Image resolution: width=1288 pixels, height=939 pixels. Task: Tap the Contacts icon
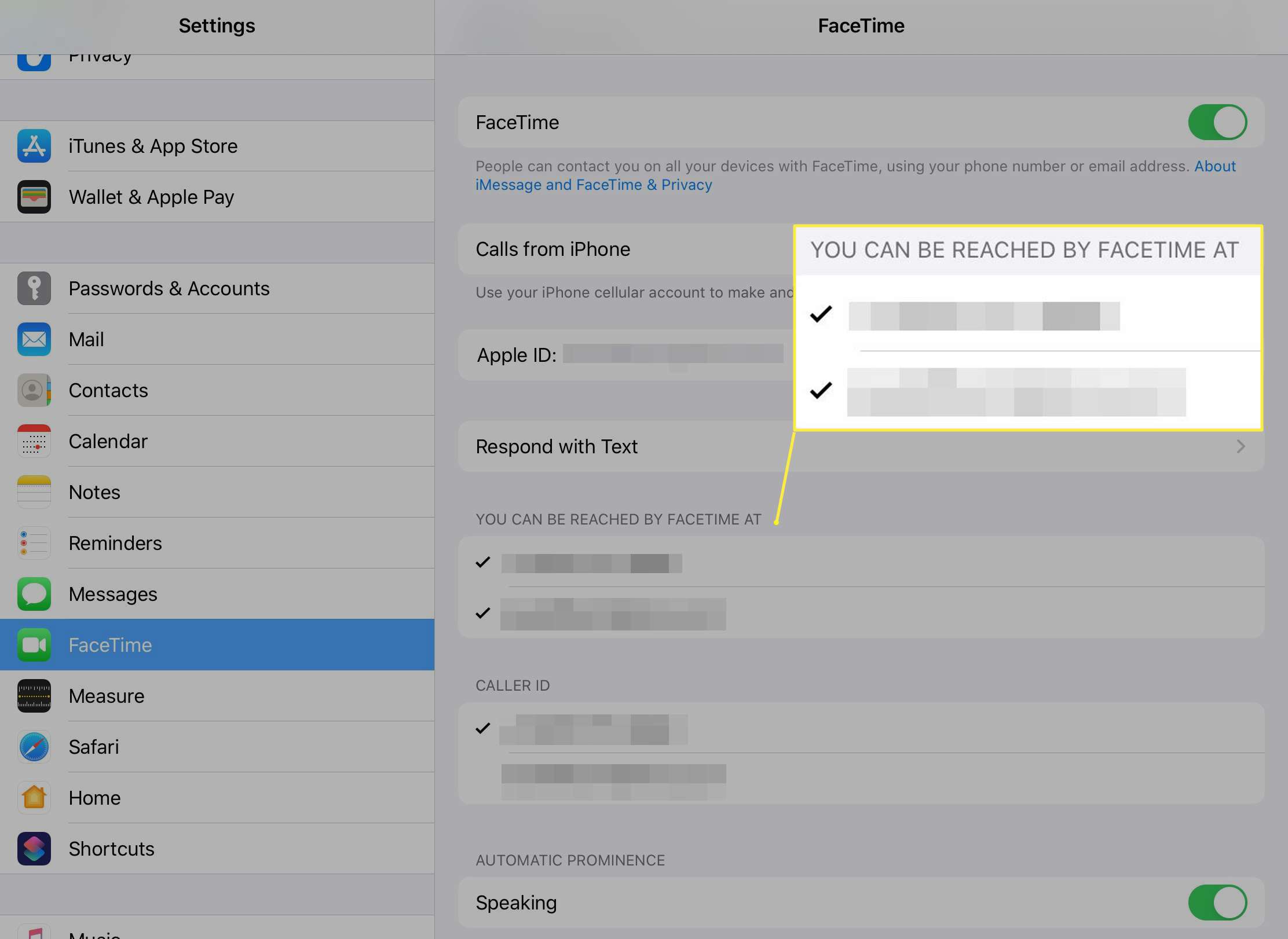click(x=34, y=390)
